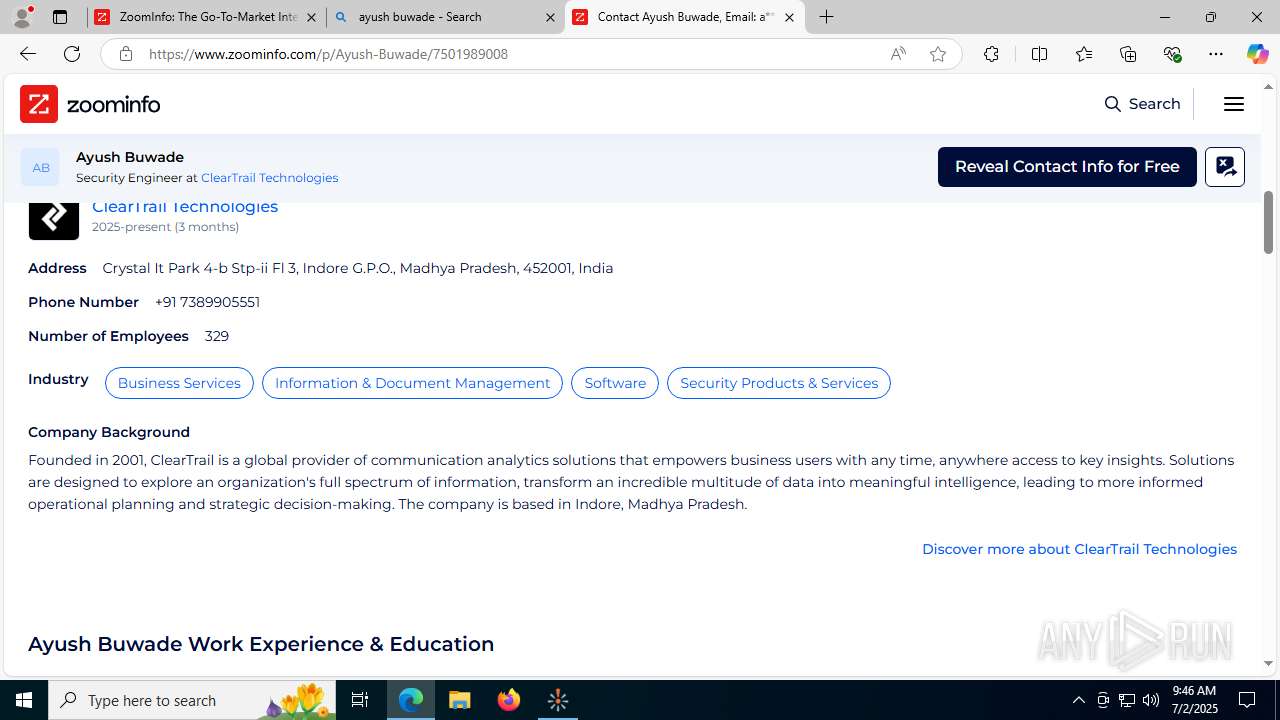The image size is (1280, 720).
Task: Select the Software industry tag
Action: pos(615,383)
